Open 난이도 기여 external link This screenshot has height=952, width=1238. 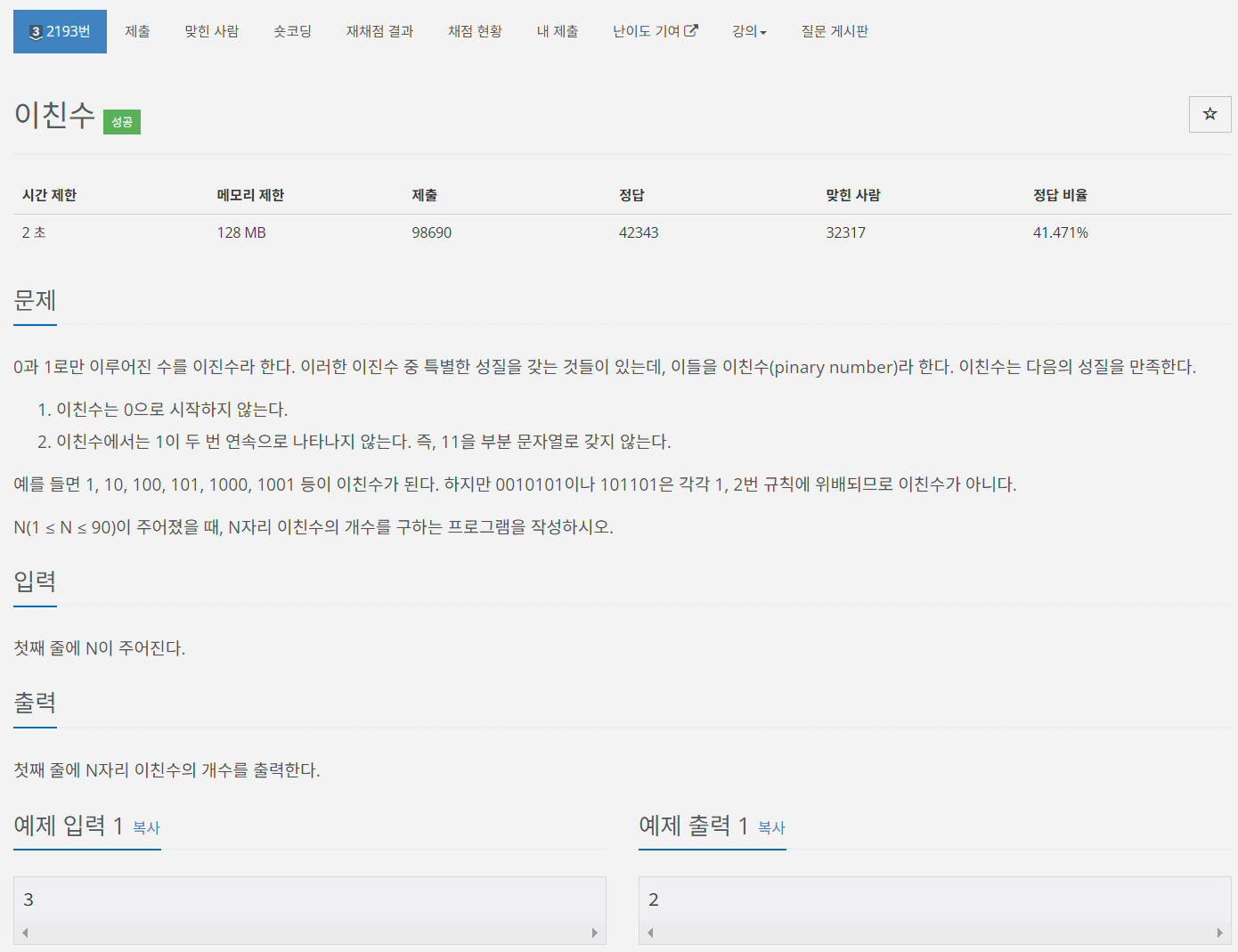coord(656,31)
